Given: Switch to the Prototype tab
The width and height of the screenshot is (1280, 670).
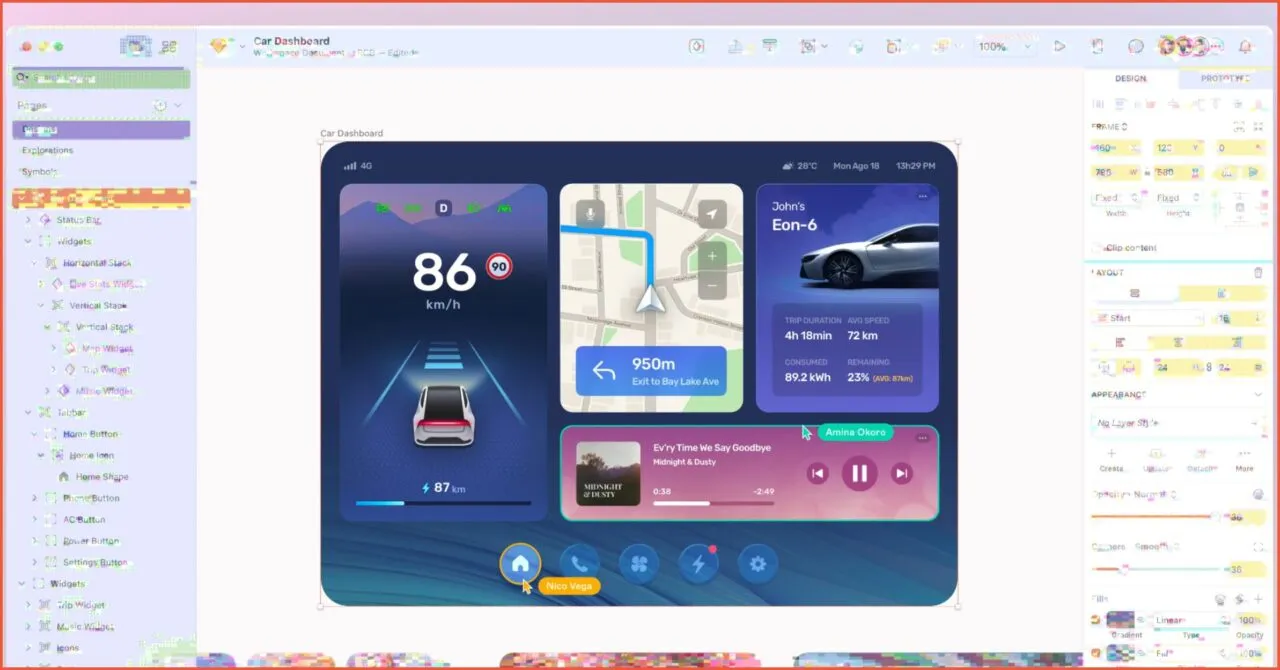Looking at the screenshot, I should 1223,78.
